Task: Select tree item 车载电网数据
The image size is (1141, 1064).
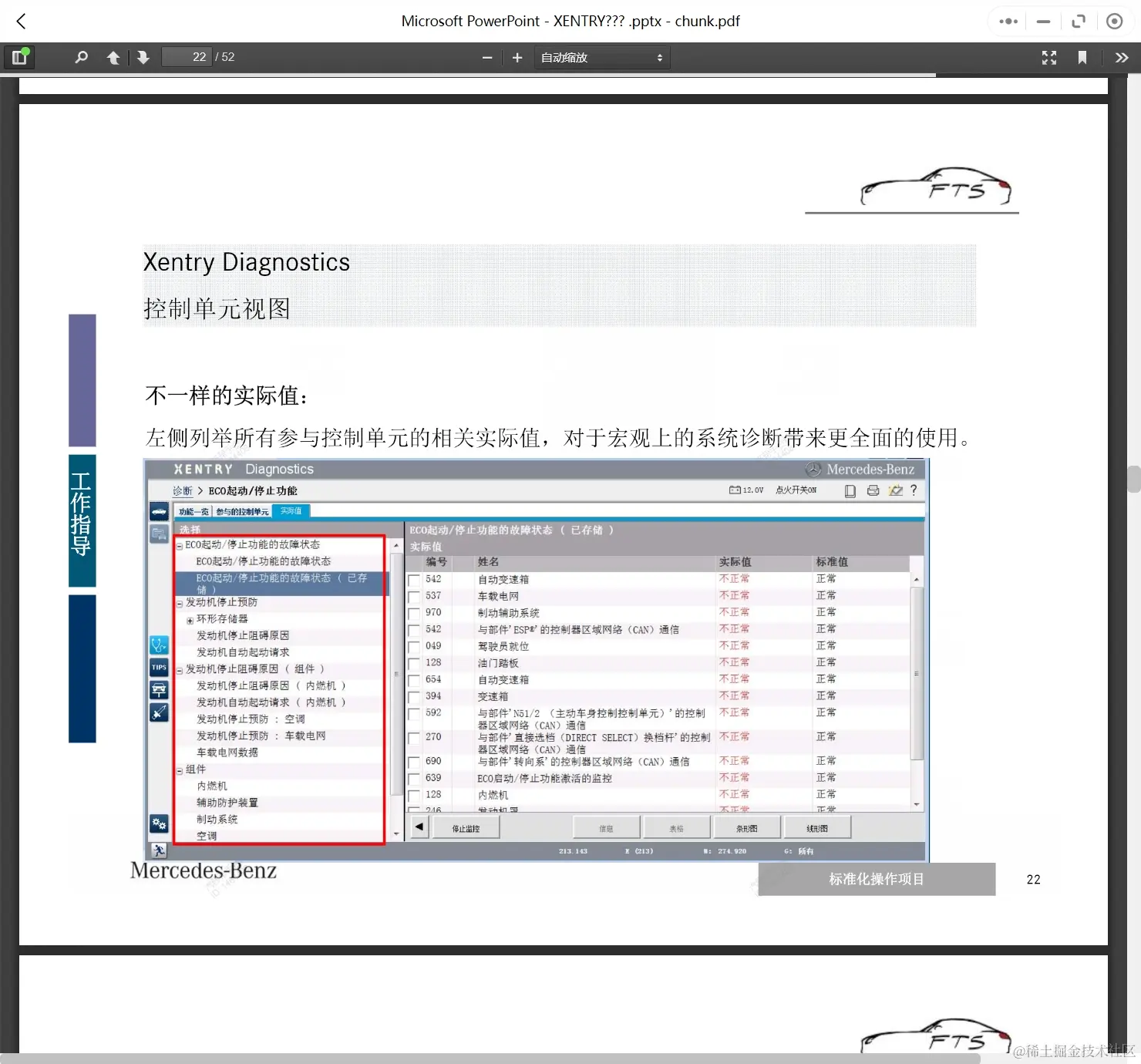Action: (227, 753)
